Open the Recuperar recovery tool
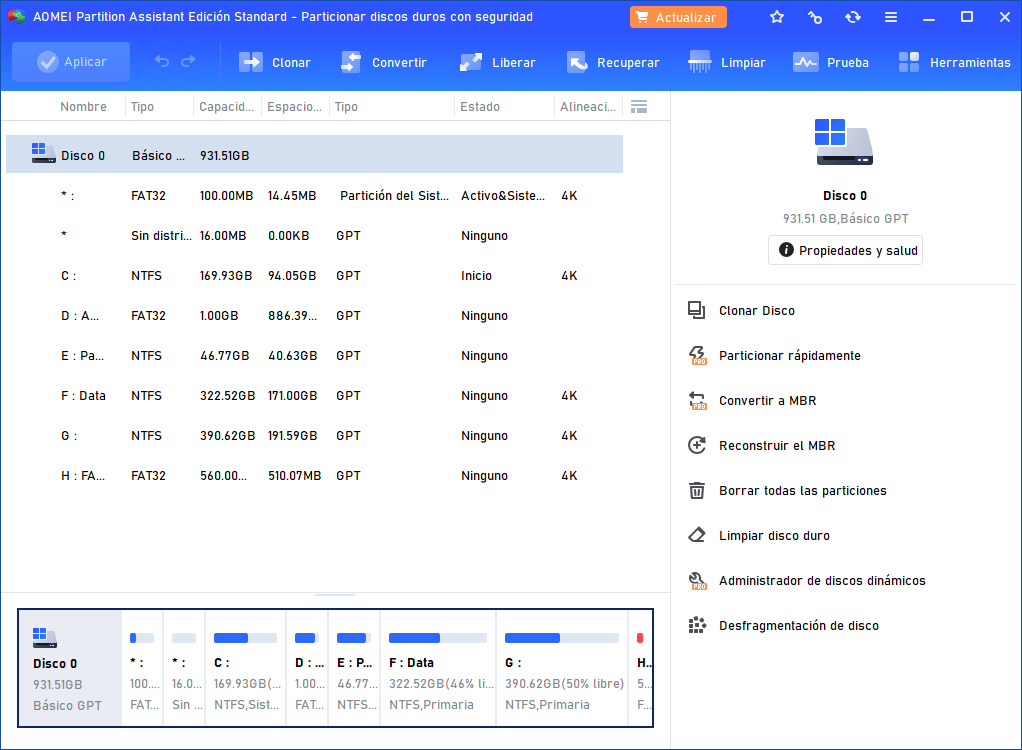This screenshot has height=750, width=1022. tap(613, 62)
